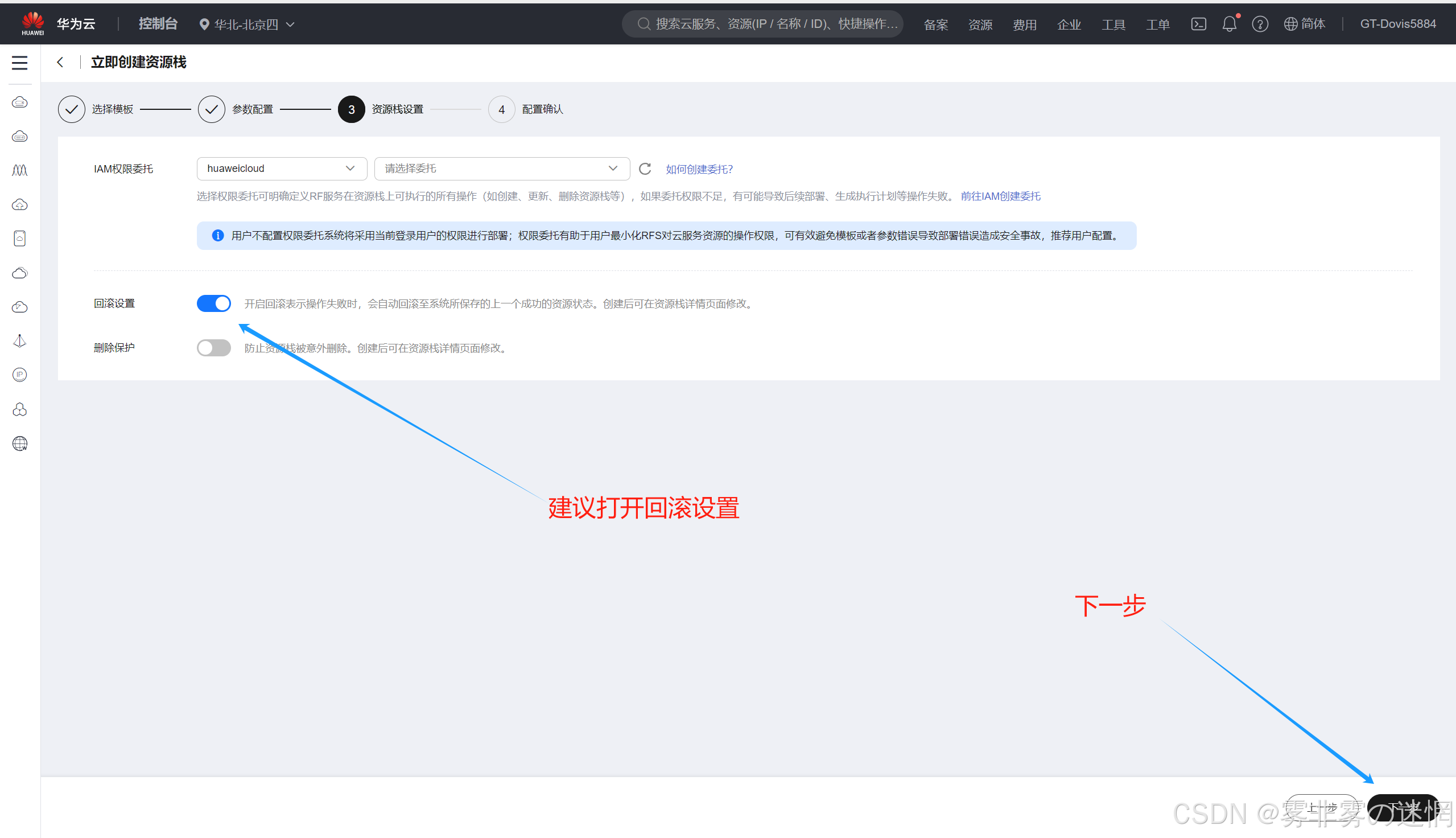Open the three-hexagon sidebar icon
The width and height of the screenshot is (1456, 838).
pos(19,409)
